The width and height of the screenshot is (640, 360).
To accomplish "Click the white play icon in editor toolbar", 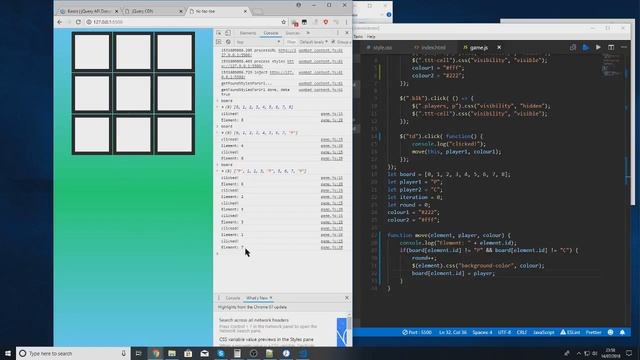I will click(x=598, y=47).
